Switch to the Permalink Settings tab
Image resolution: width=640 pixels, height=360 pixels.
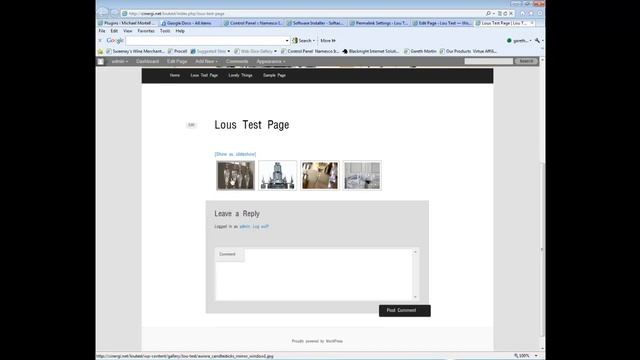coord(379,23)
